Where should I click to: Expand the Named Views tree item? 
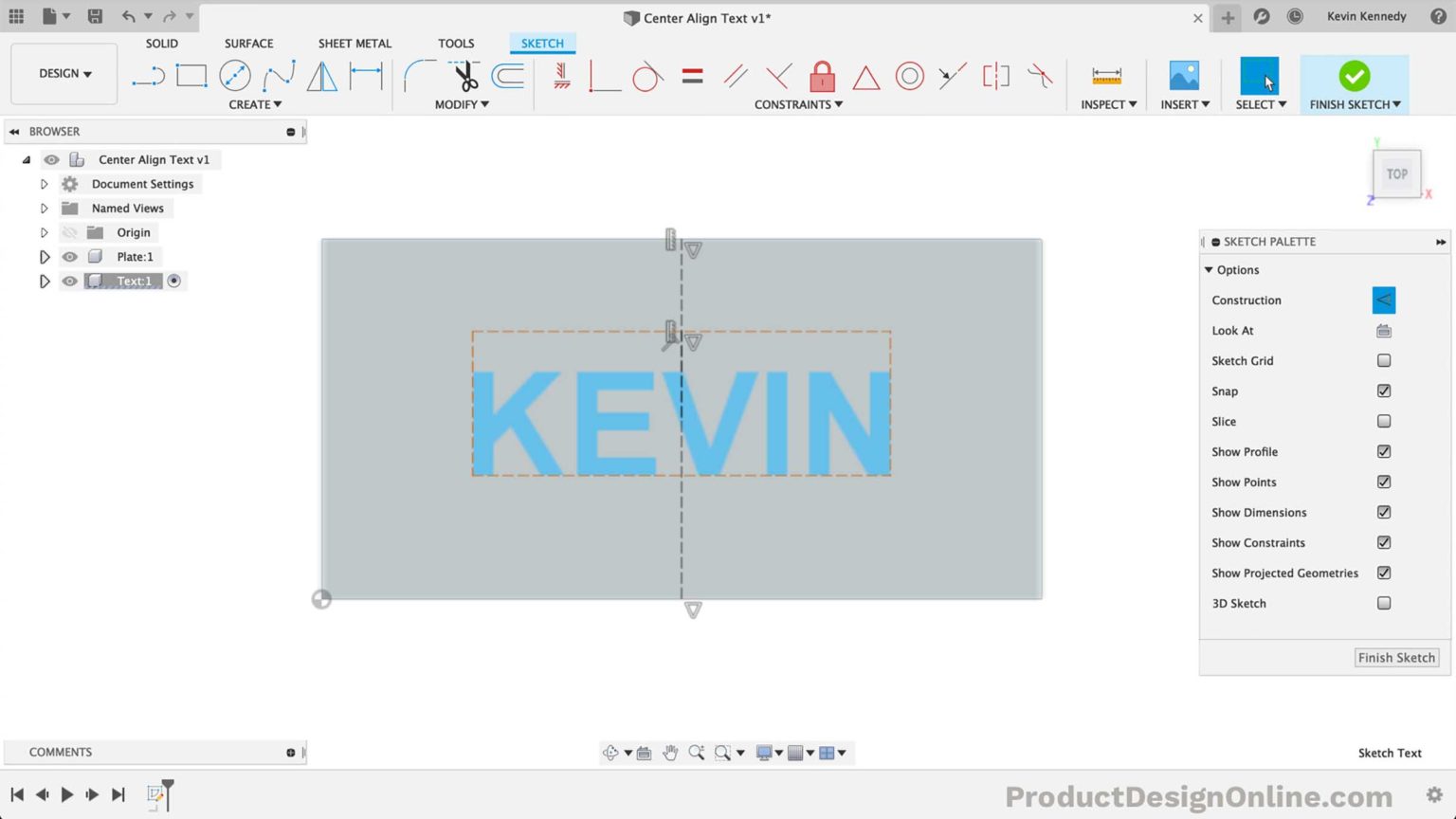(44, 208)
